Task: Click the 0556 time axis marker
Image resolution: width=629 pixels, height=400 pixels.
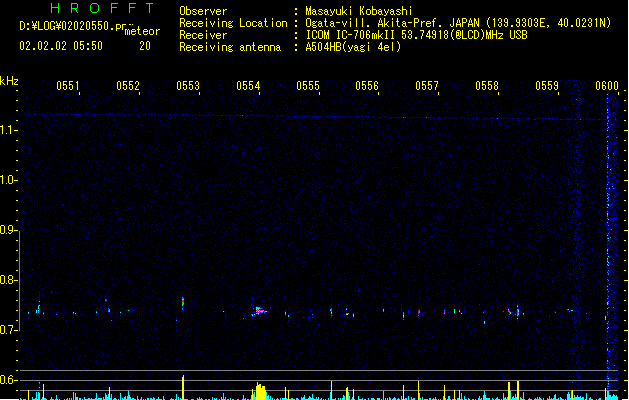Action: click(367, 86)
